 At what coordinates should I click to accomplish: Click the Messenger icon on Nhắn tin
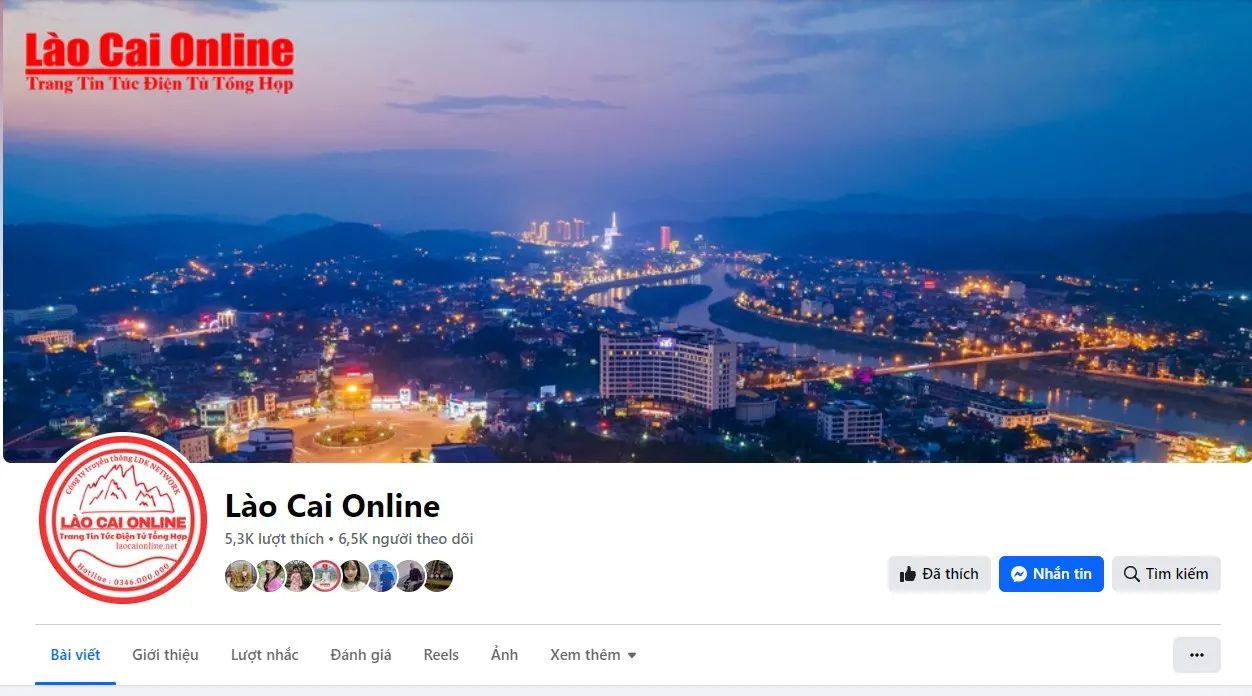[x=1019, y=574]
